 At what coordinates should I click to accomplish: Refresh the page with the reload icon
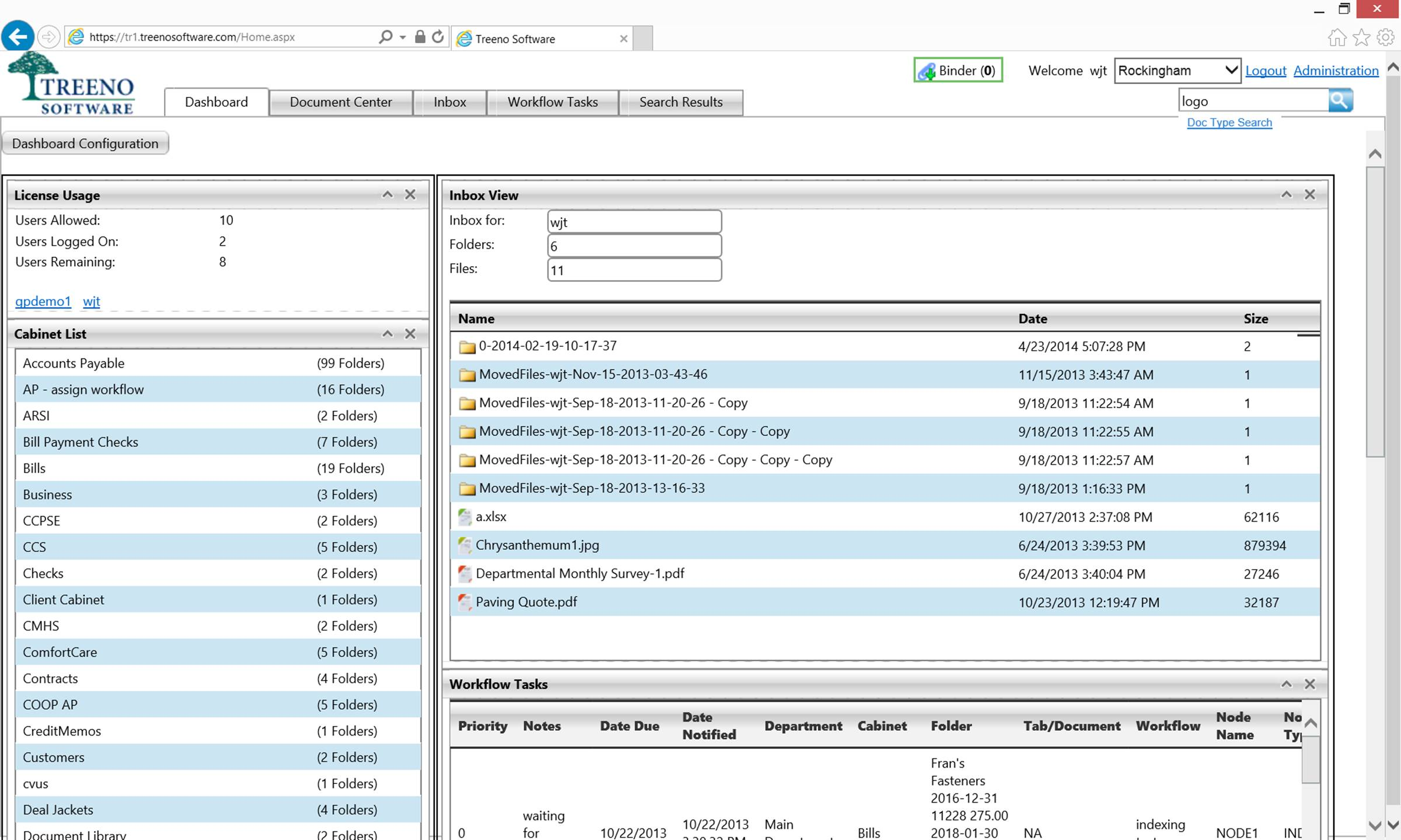(x=438, y=37)
